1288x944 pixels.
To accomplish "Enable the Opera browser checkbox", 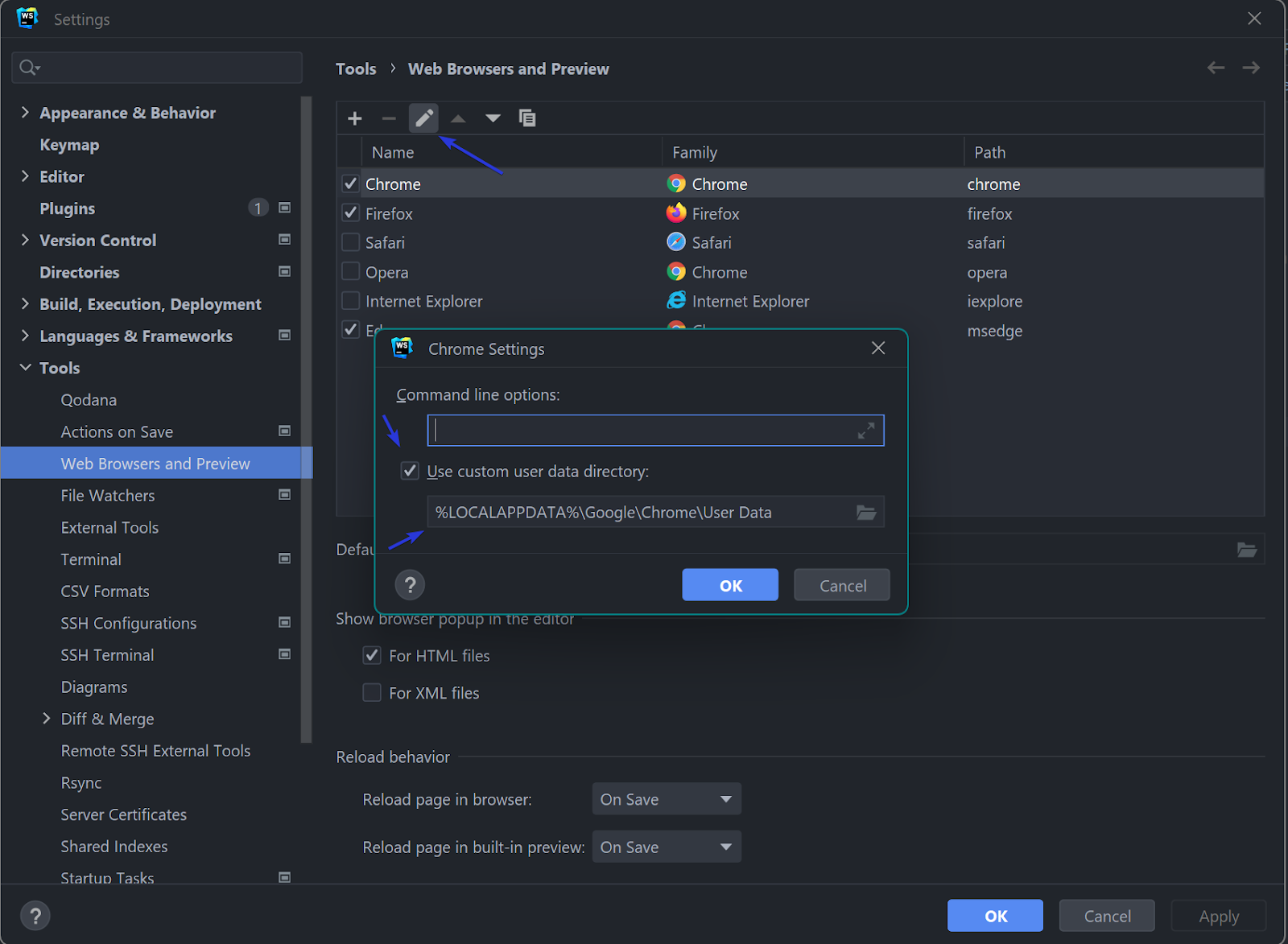I will point(350,272).
